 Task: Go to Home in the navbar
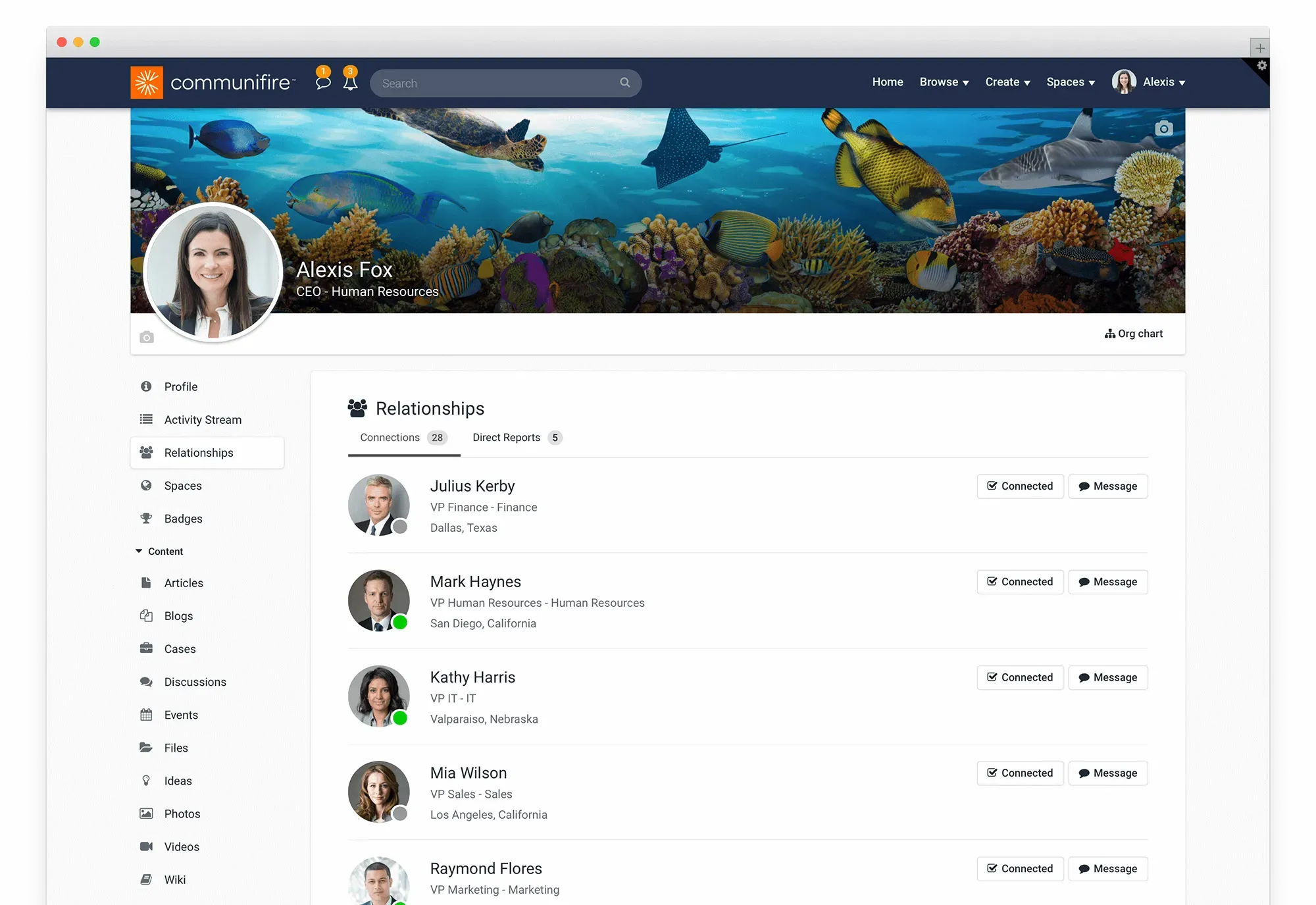pos(888,82)
